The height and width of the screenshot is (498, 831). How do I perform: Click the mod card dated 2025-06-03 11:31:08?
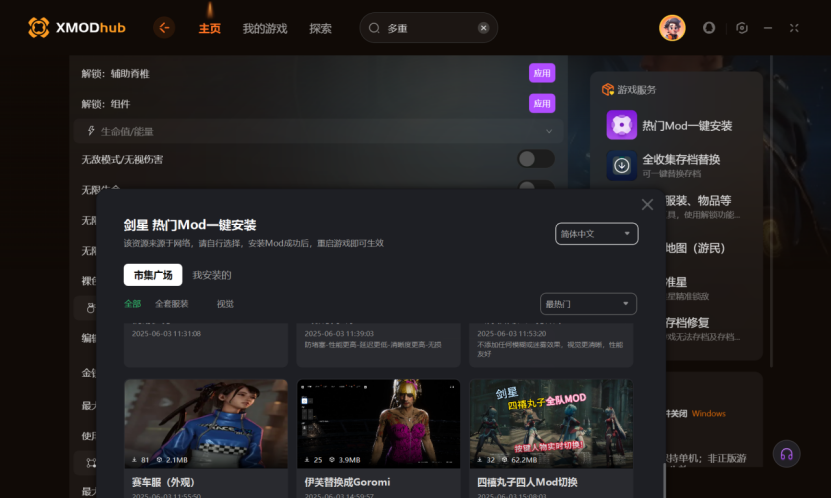click(x=206, y=345)
